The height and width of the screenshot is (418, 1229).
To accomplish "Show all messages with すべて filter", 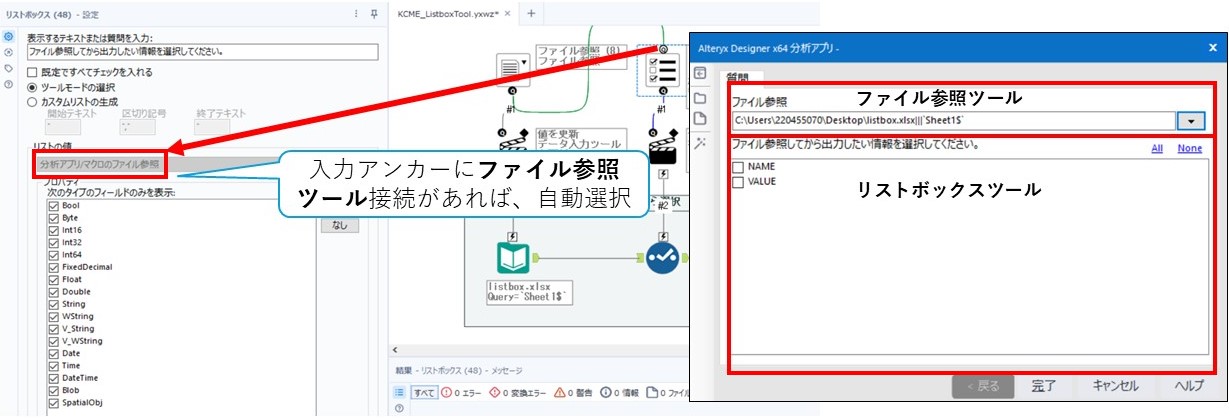I will (x=424, y=393).
